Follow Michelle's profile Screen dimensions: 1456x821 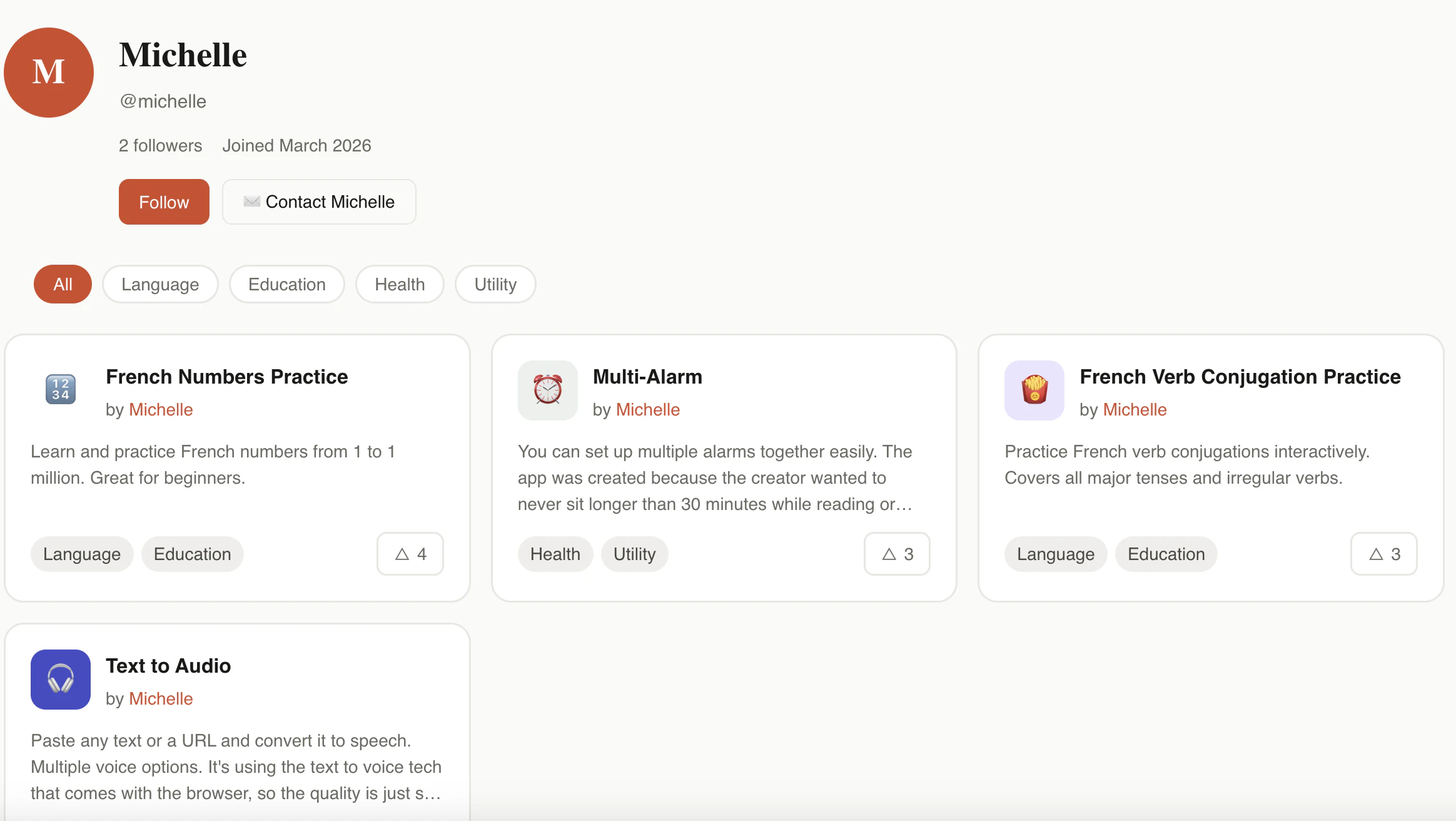click(164, 201)
